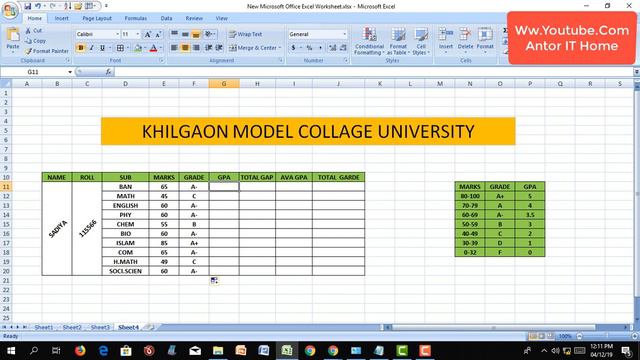The width and height of the screenshot is (640, 360).
Task: Toggle Middle Align vertical alignment
Action: 185,34
